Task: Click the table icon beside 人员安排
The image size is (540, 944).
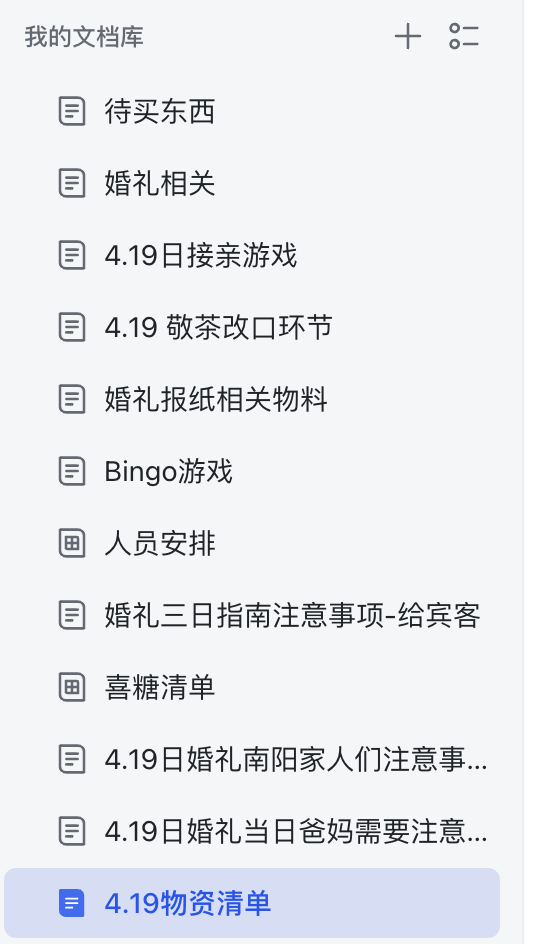Action: point(72,544)
